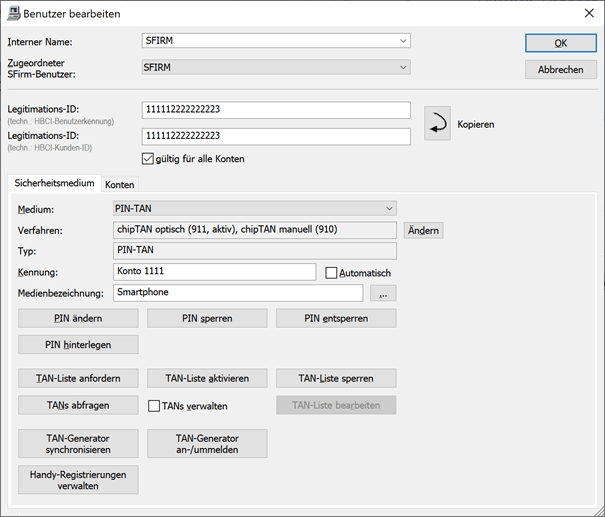
Task: Click the Benutzer bearbeiten title bar icon
Action: point(14,14)
